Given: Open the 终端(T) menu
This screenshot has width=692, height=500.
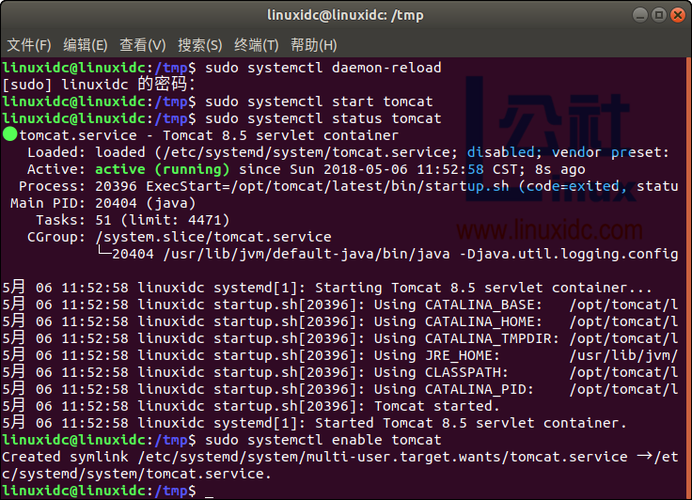Looking at the screenshot, I should pyautogui.click(x=256, y=45).
